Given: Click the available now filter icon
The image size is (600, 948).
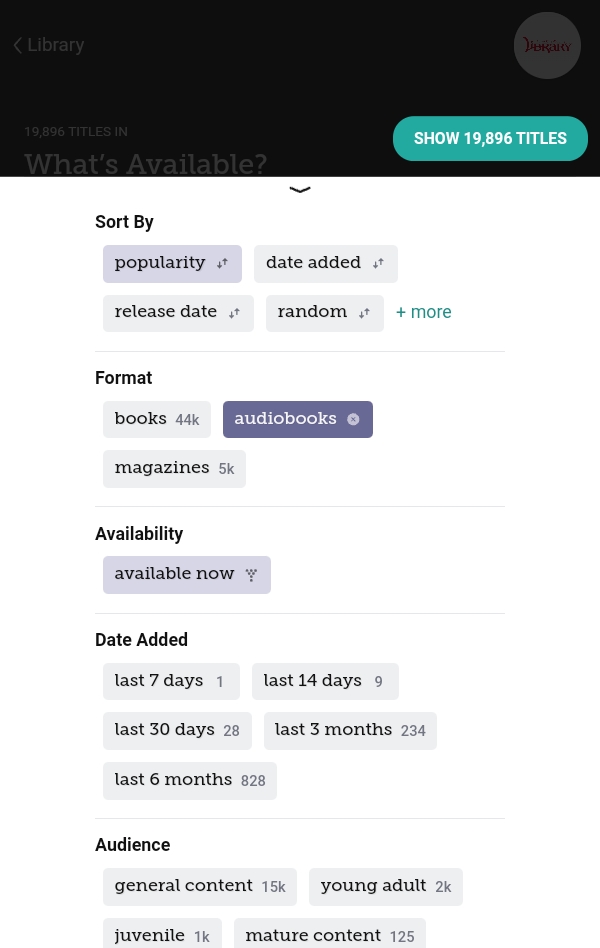Looking at the screenshot, I should pos(252,575).
